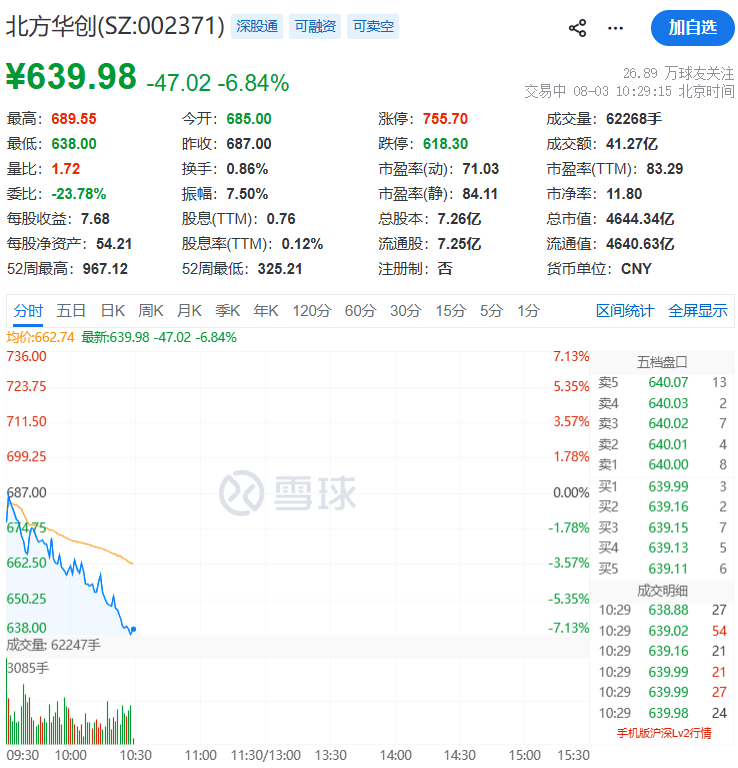
Task: Click the 今开 value 685.00
Action: 249,119
